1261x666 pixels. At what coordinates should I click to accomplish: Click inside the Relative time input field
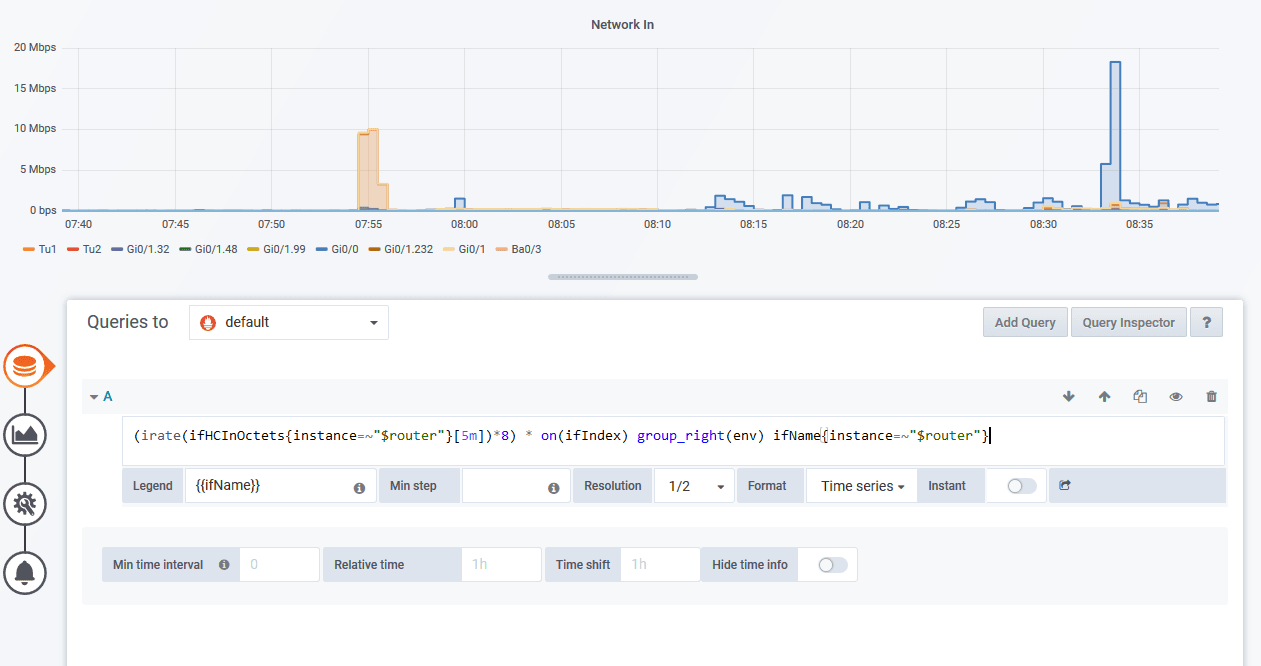[501, 564]
